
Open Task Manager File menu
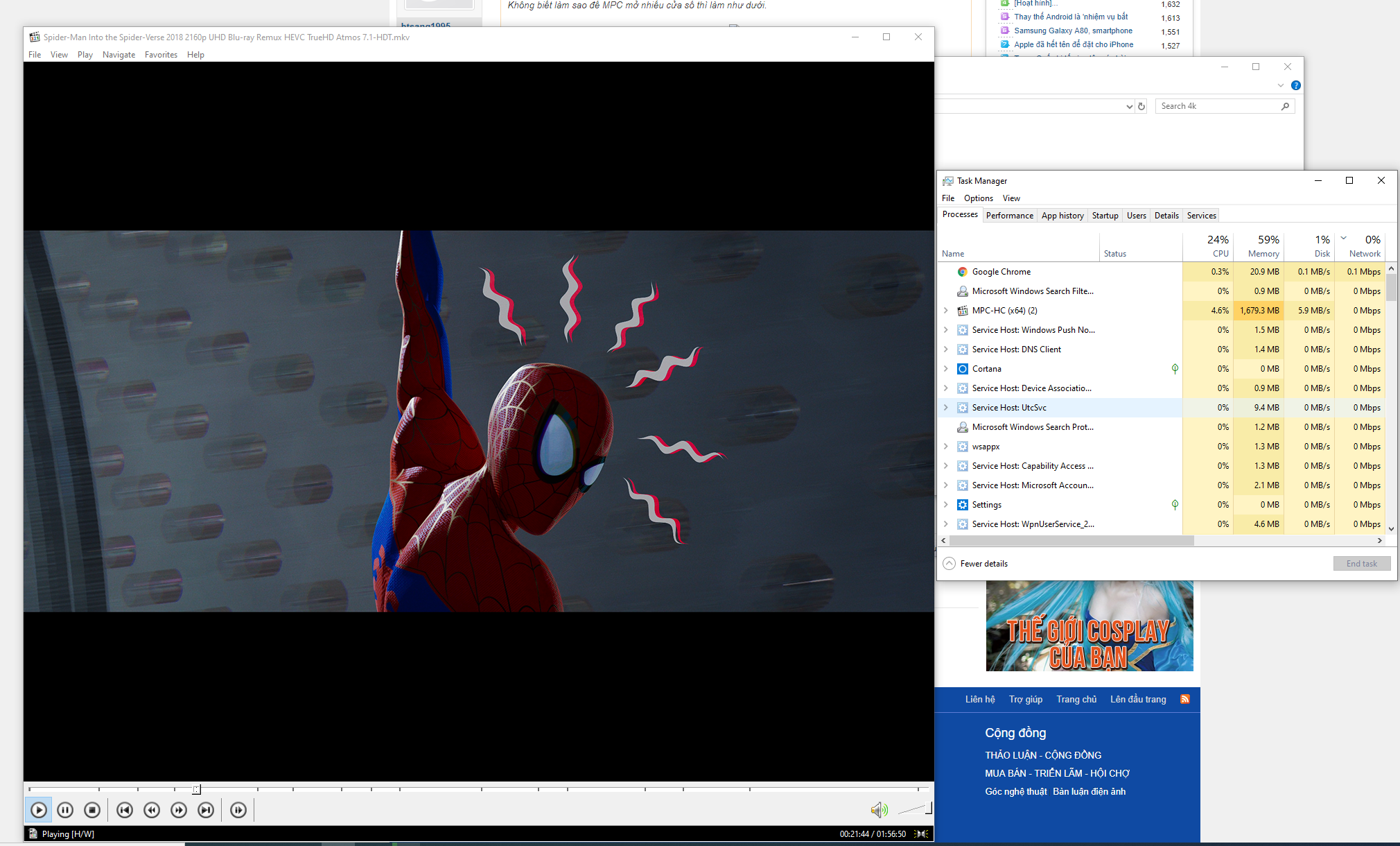click(x=948, y=198)
